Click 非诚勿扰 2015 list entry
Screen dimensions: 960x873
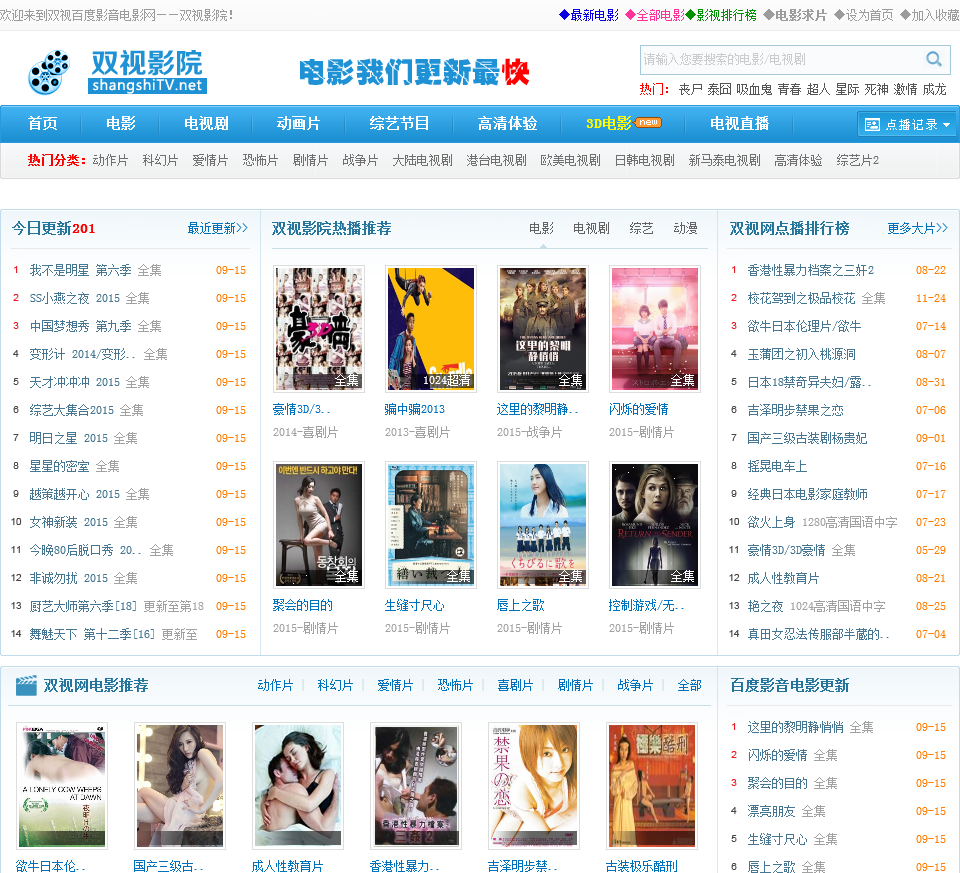pos(69,578)
